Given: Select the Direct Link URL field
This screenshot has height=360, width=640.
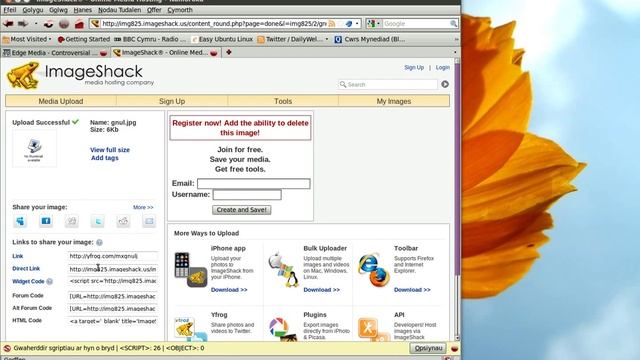Looking at the screenshot, I should pos(113,269).
